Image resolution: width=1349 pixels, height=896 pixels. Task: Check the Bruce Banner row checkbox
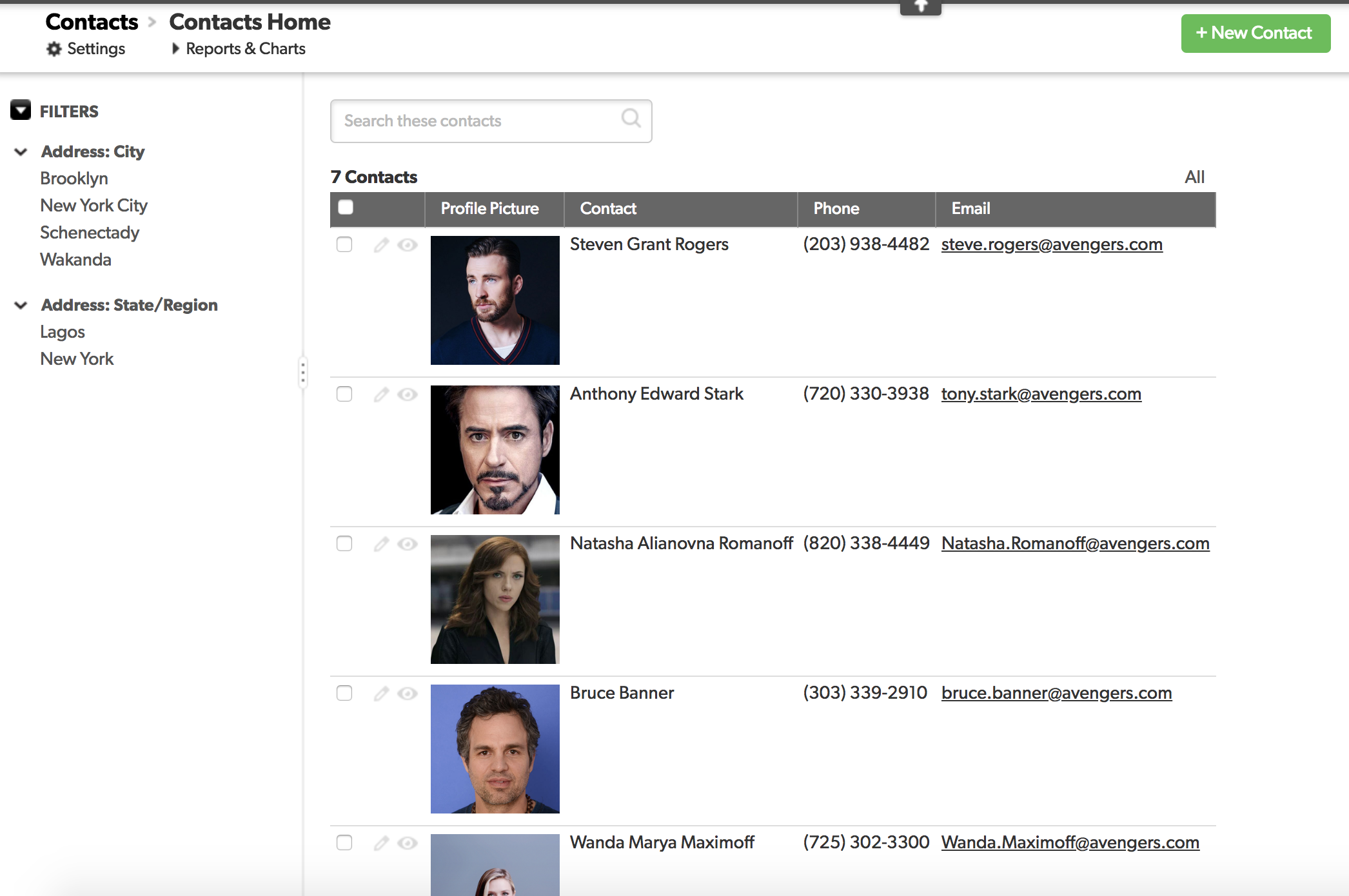coord(344,693)
